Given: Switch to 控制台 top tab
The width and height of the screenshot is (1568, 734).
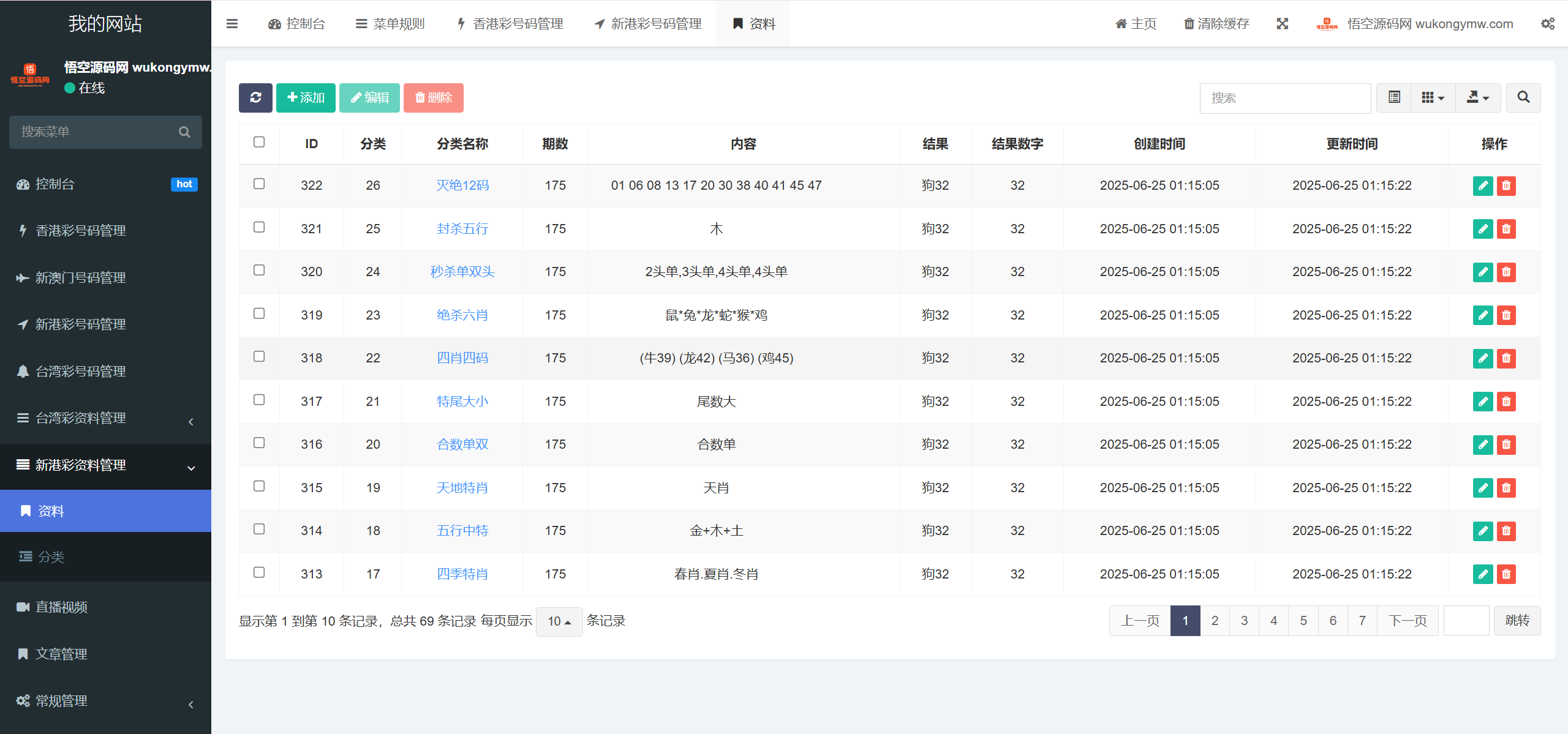Looking at the screenshot, I should tap(296, 24).
